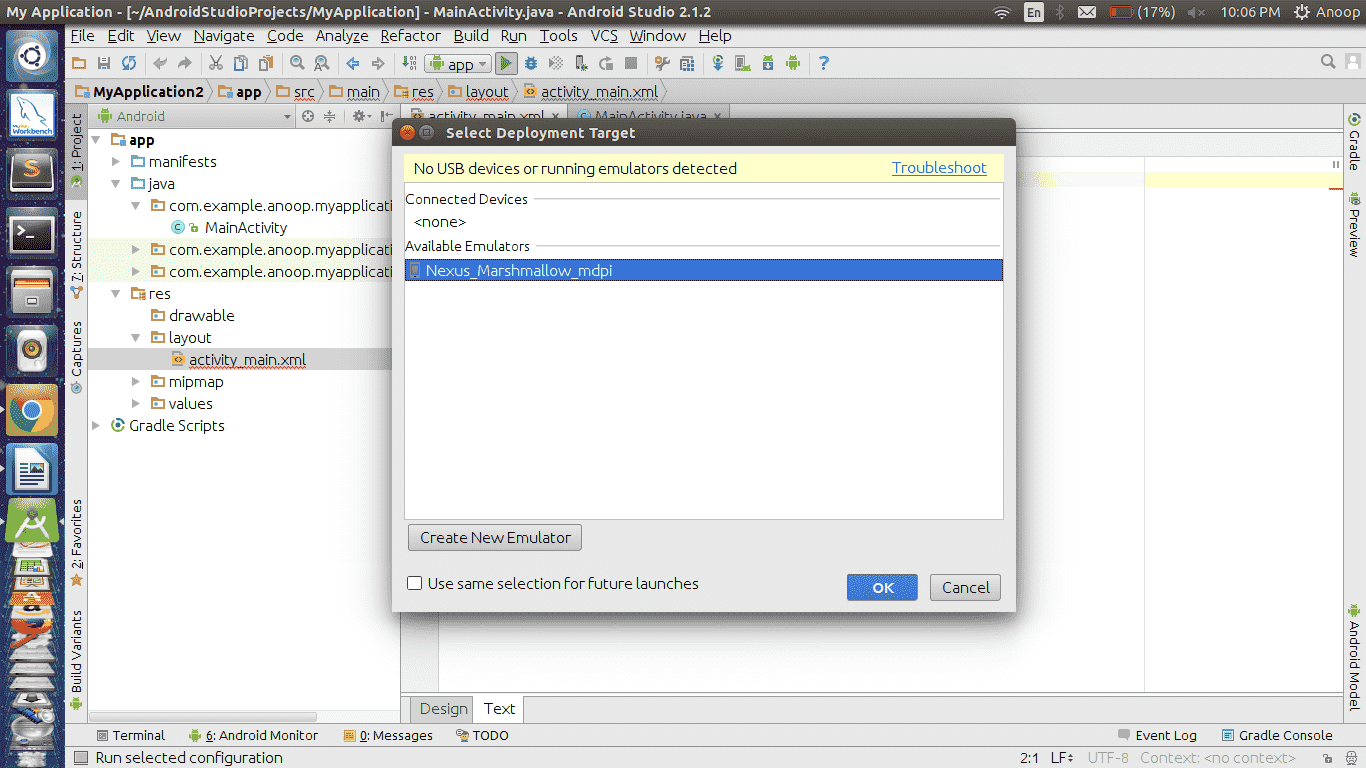Open the AVD Manager icon
This screenshot has width=1366, height=768.
coord(743,63)
